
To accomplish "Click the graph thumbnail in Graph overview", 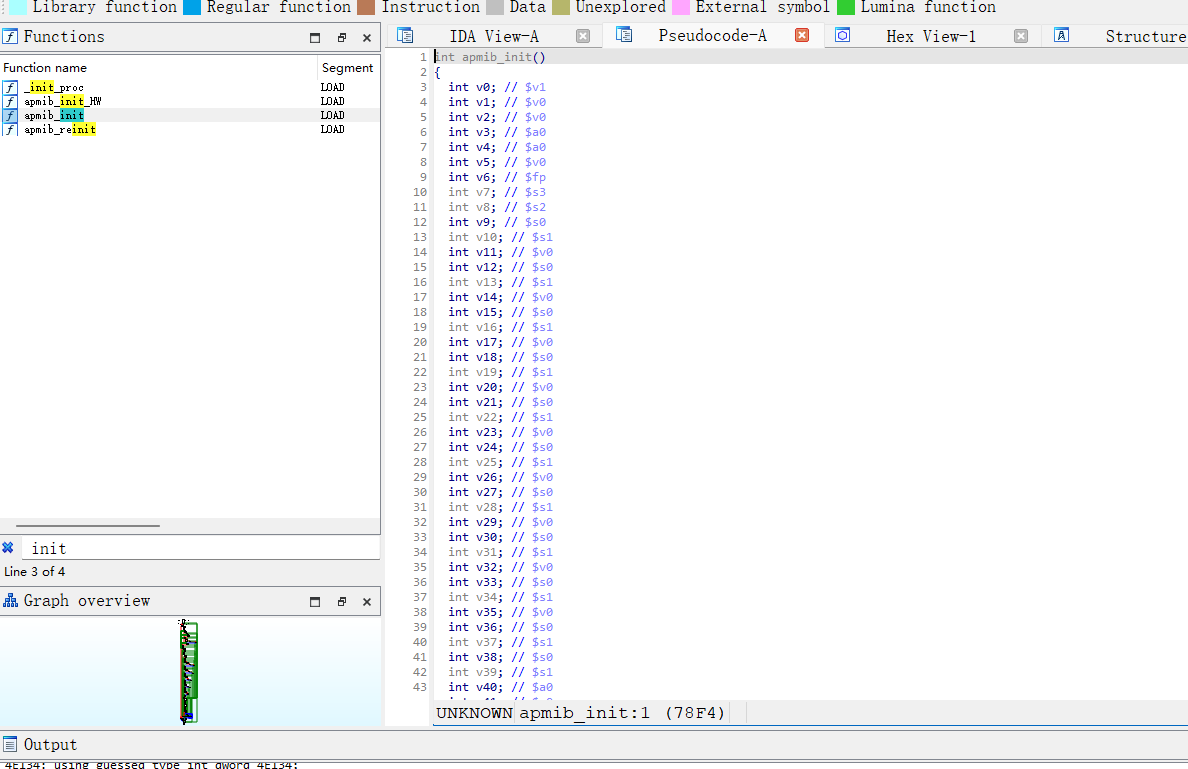I will 188,672.
